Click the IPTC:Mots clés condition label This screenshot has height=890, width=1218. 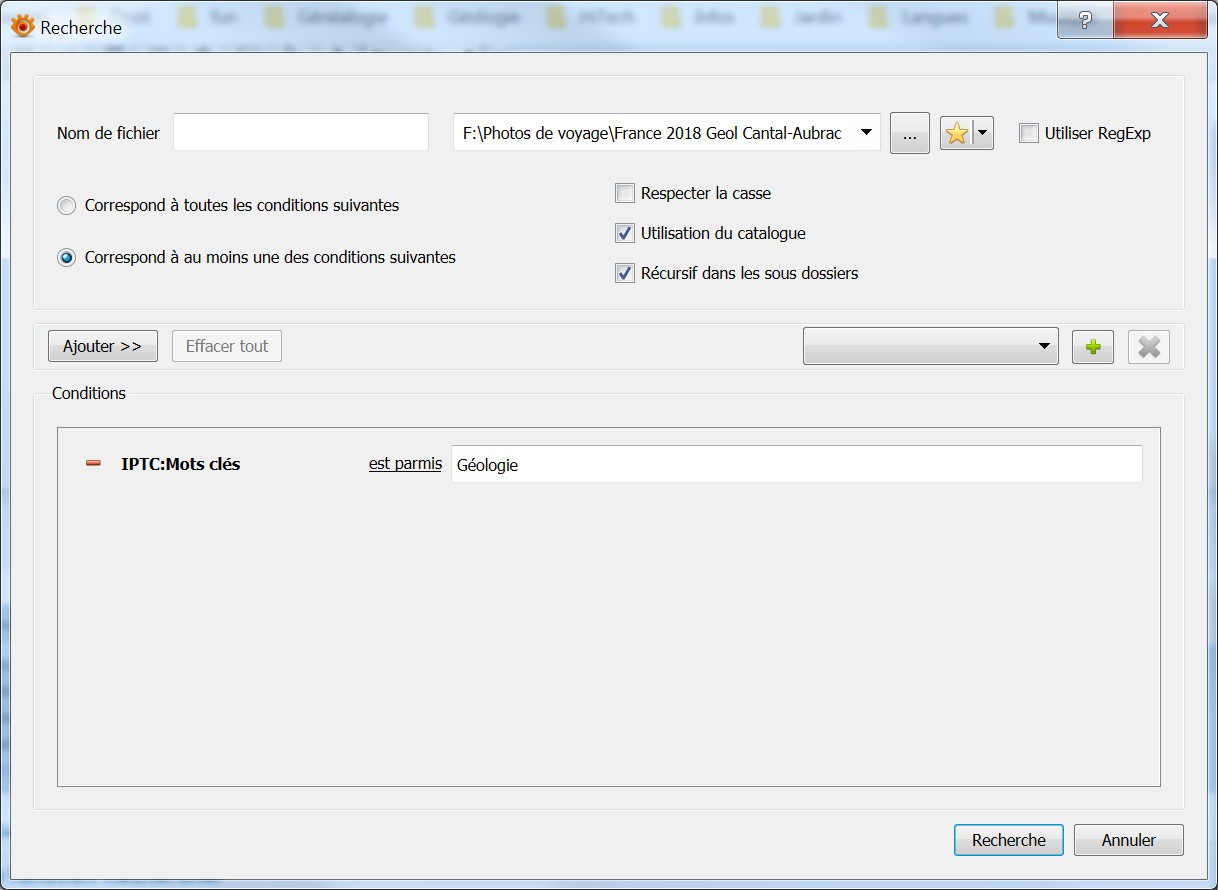181,464
